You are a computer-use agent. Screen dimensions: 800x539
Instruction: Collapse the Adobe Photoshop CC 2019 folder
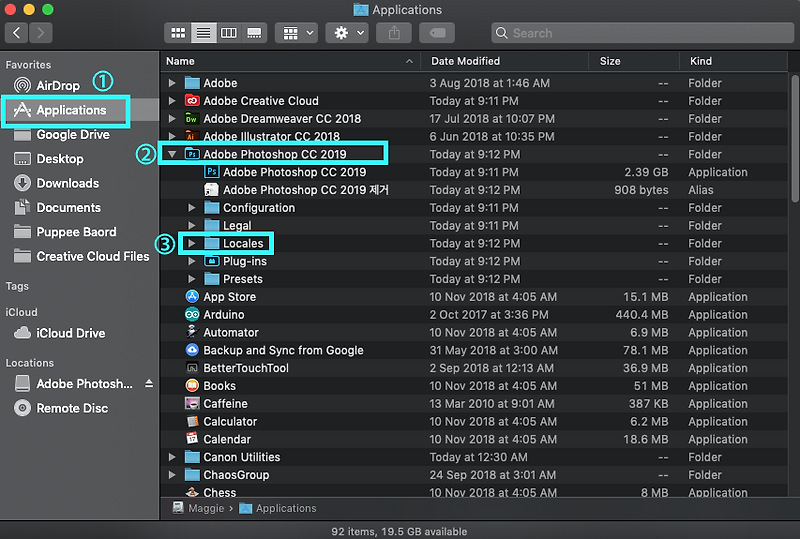click(172, 154)
